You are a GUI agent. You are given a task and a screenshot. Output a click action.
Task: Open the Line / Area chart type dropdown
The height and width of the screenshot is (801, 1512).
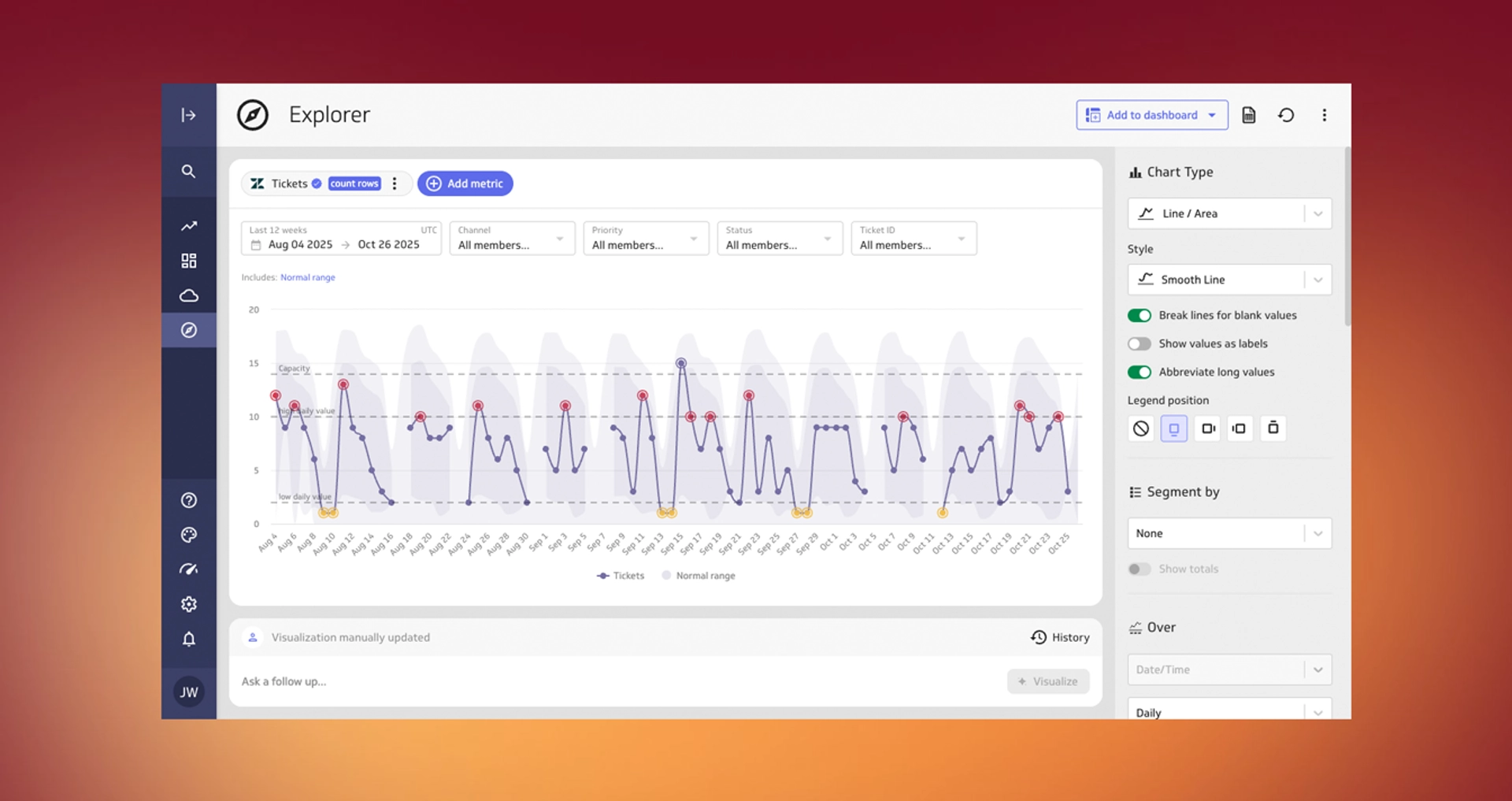coord(1228,213)
